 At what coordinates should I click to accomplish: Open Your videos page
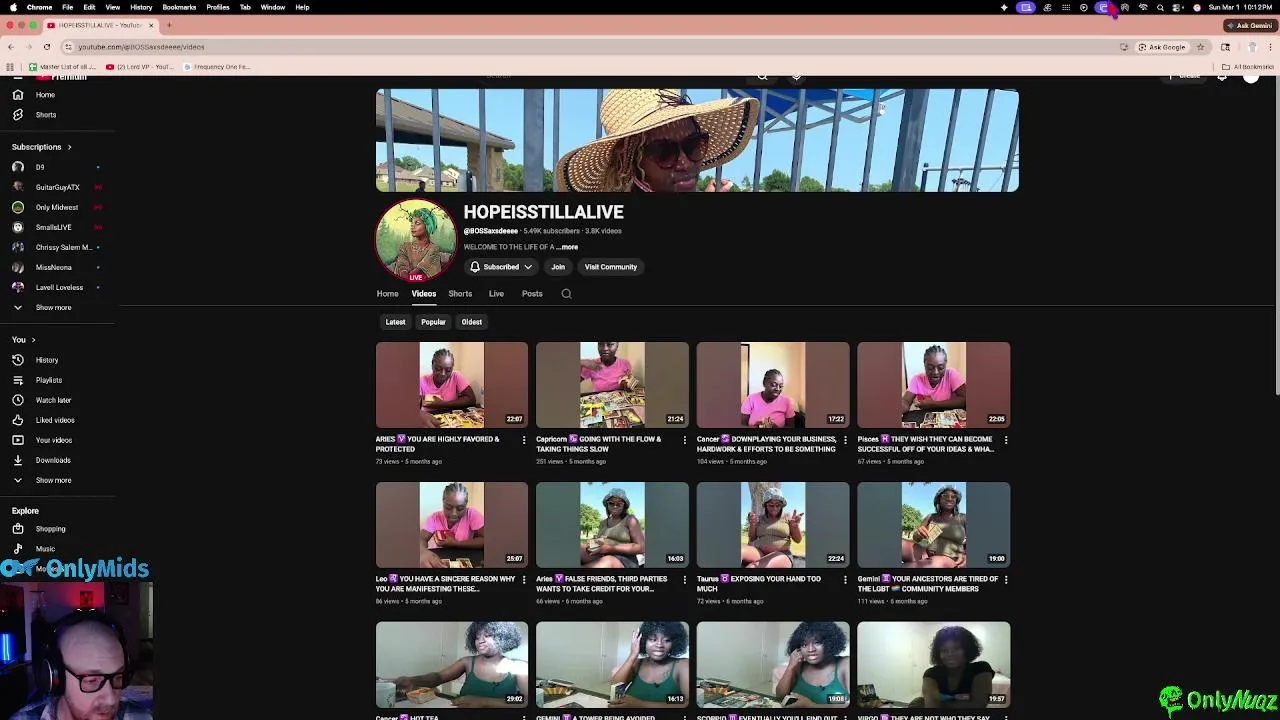pyautogui.click(x=53, y=440)
